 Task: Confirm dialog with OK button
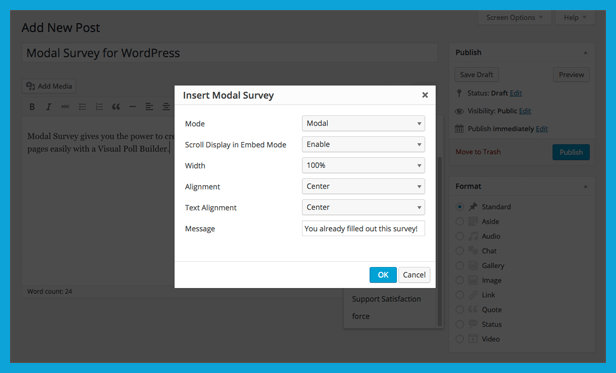click(x=383, y=275)
